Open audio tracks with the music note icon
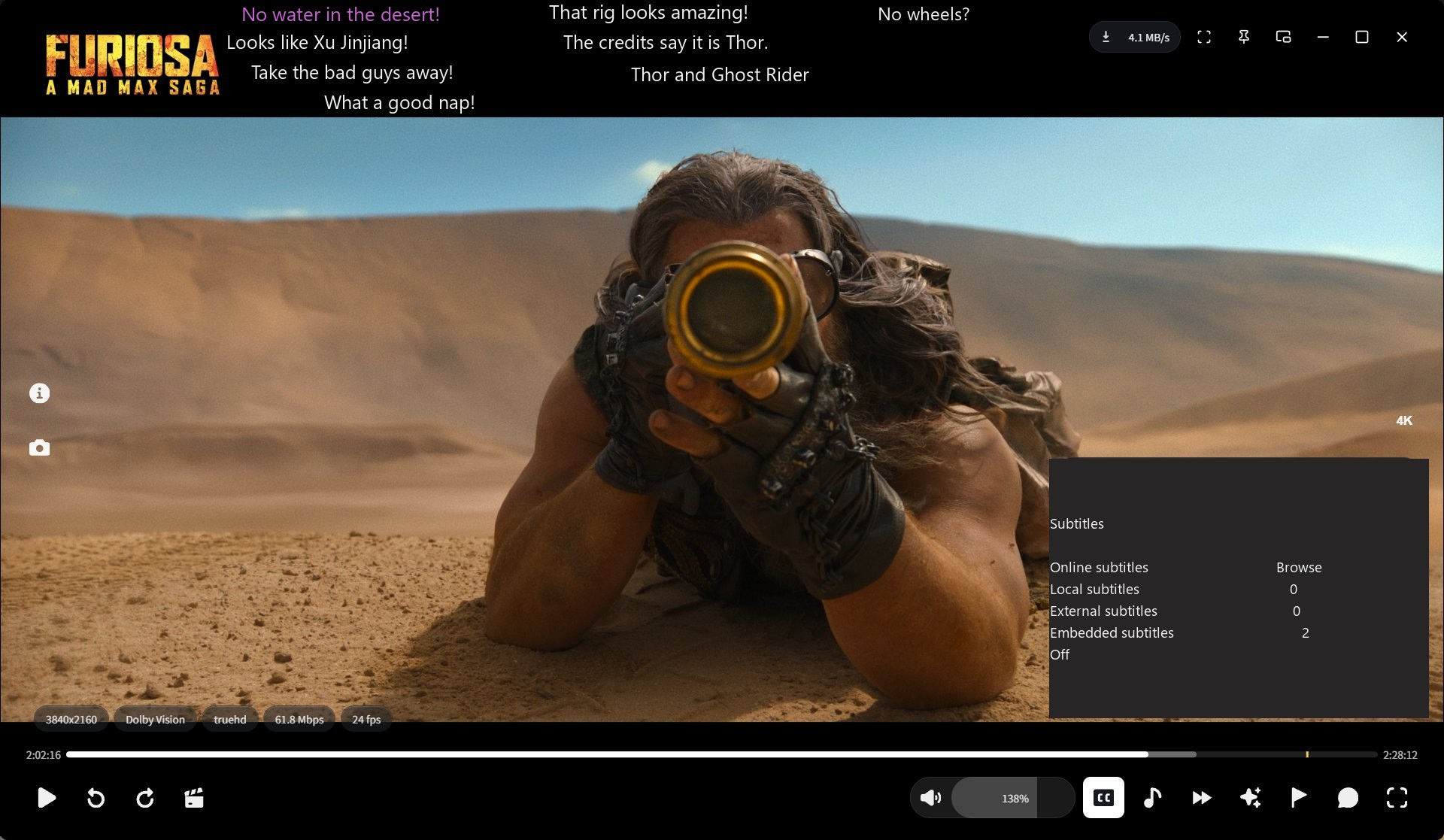This screenshot has width=1444, height=840. [1152, 798]
